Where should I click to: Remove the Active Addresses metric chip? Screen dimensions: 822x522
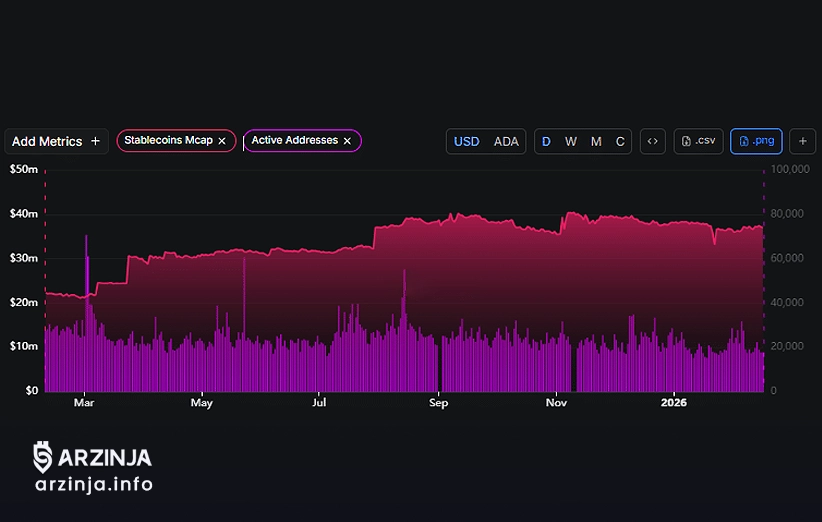point(347,141)
